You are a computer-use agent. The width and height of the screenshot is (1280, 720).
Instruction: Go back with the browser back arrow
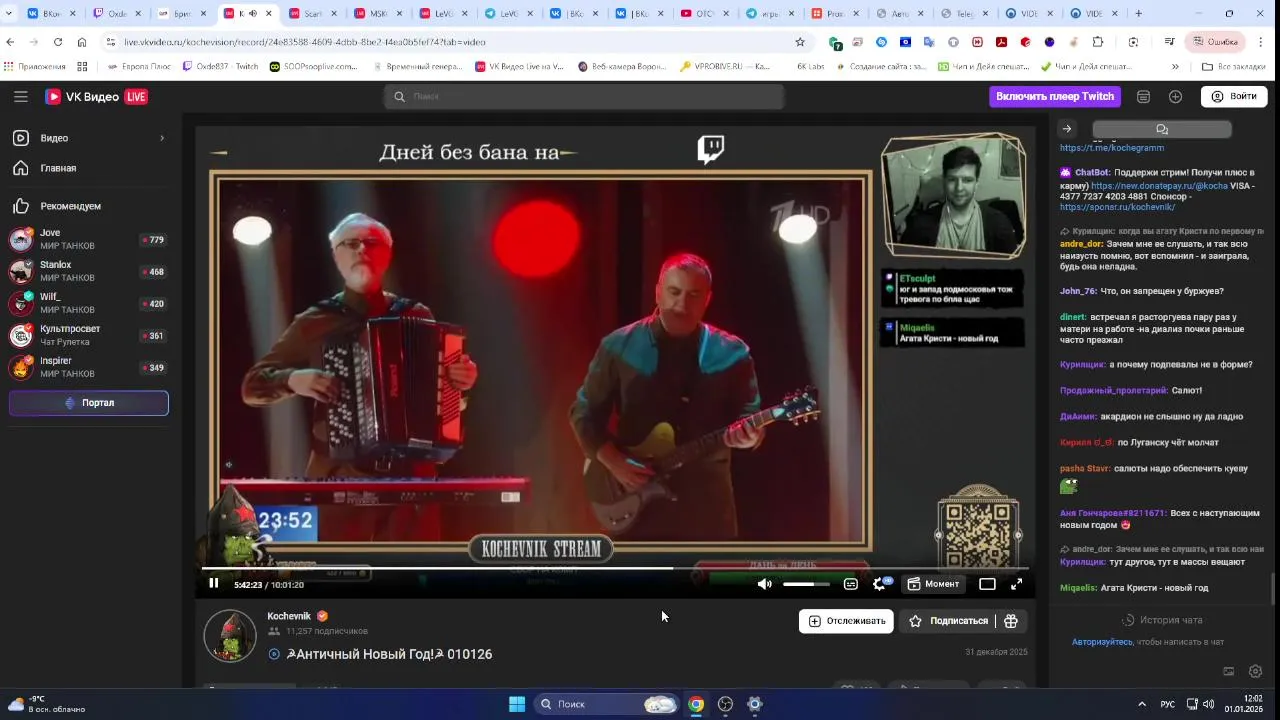(x=10, y=42)
